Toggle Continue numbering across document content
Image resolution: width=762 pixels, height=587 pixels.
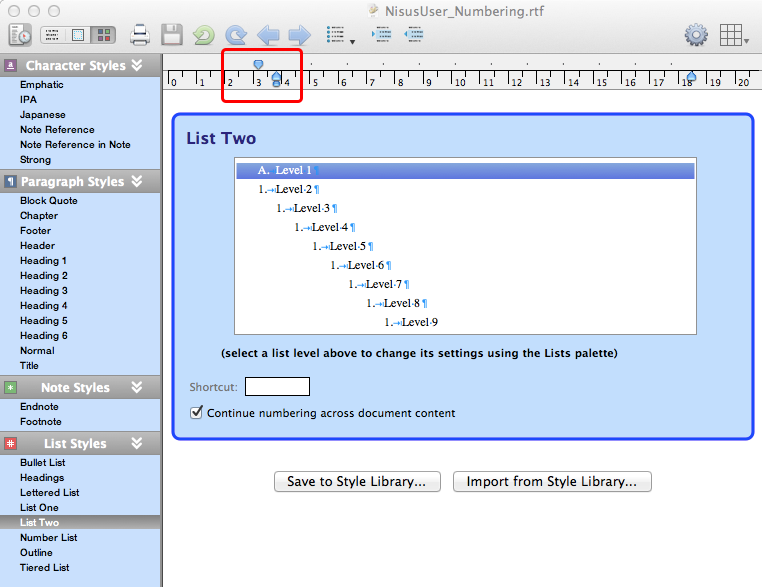point(196,413)
